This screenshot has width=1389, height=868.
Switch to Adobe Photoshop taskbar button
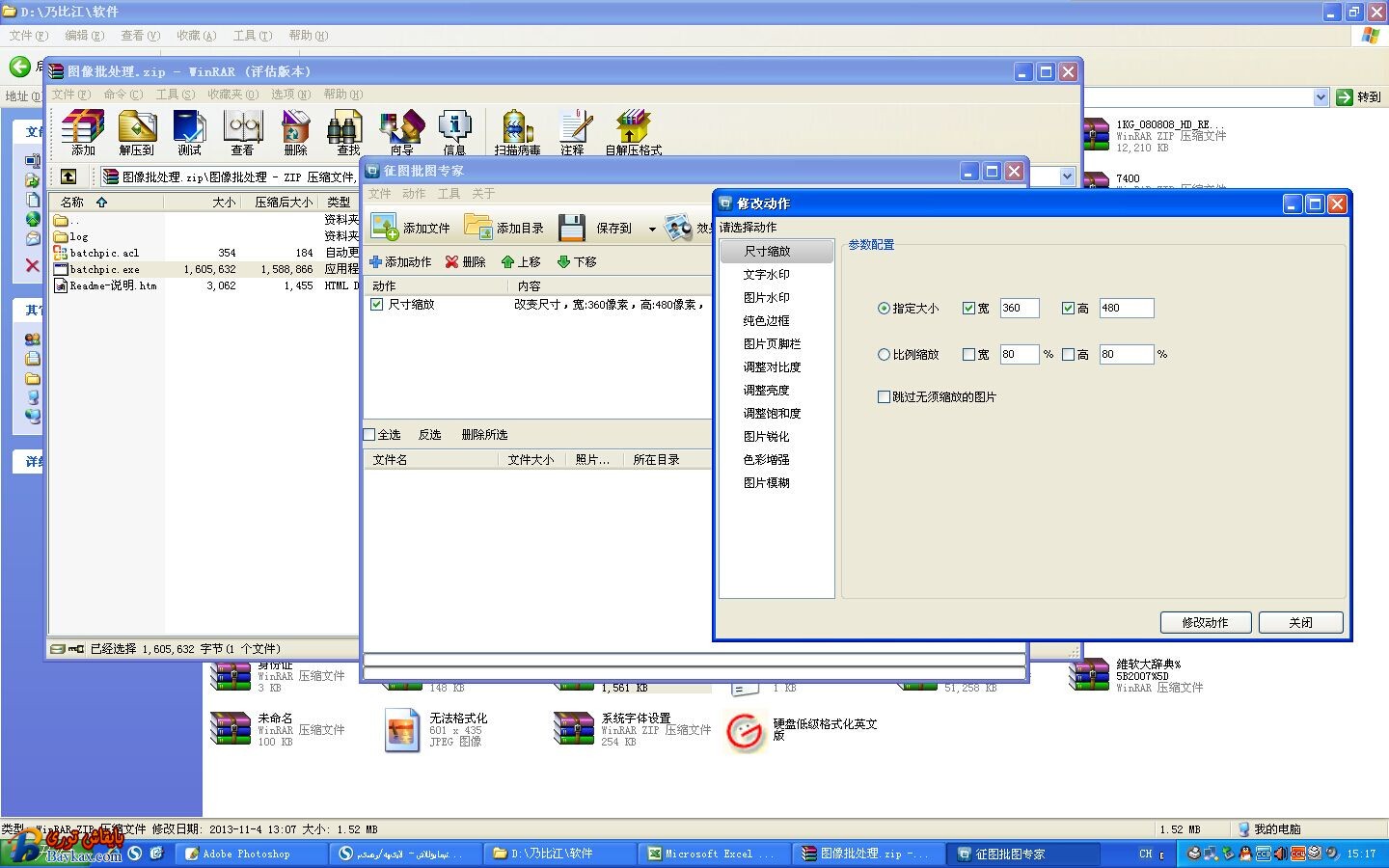(249, 854)
